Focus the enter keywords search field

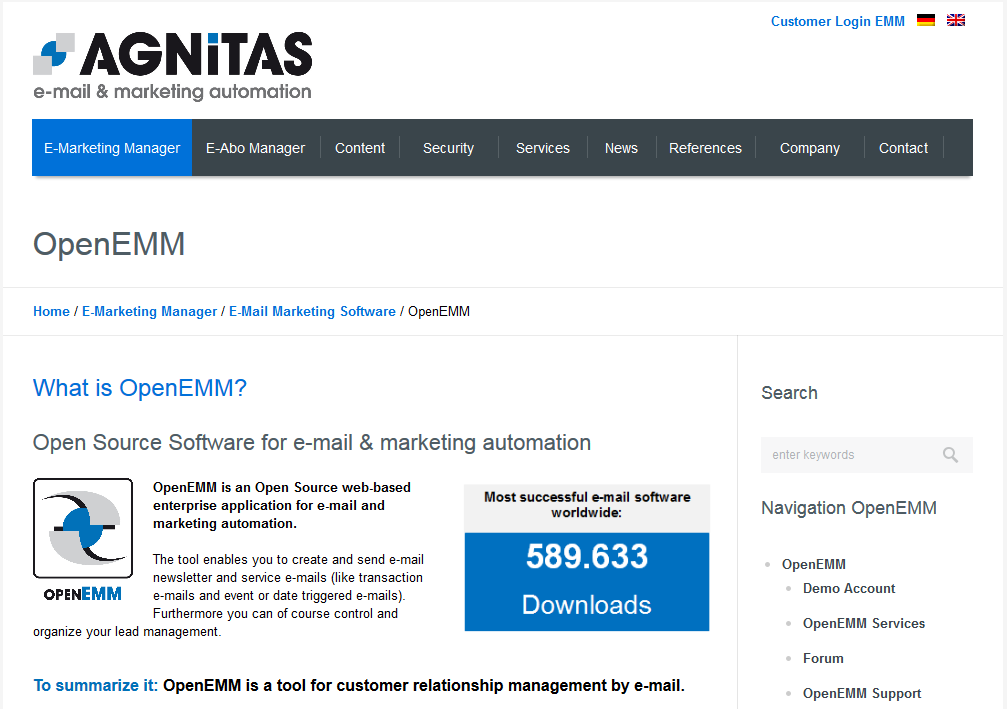point(850,455)
